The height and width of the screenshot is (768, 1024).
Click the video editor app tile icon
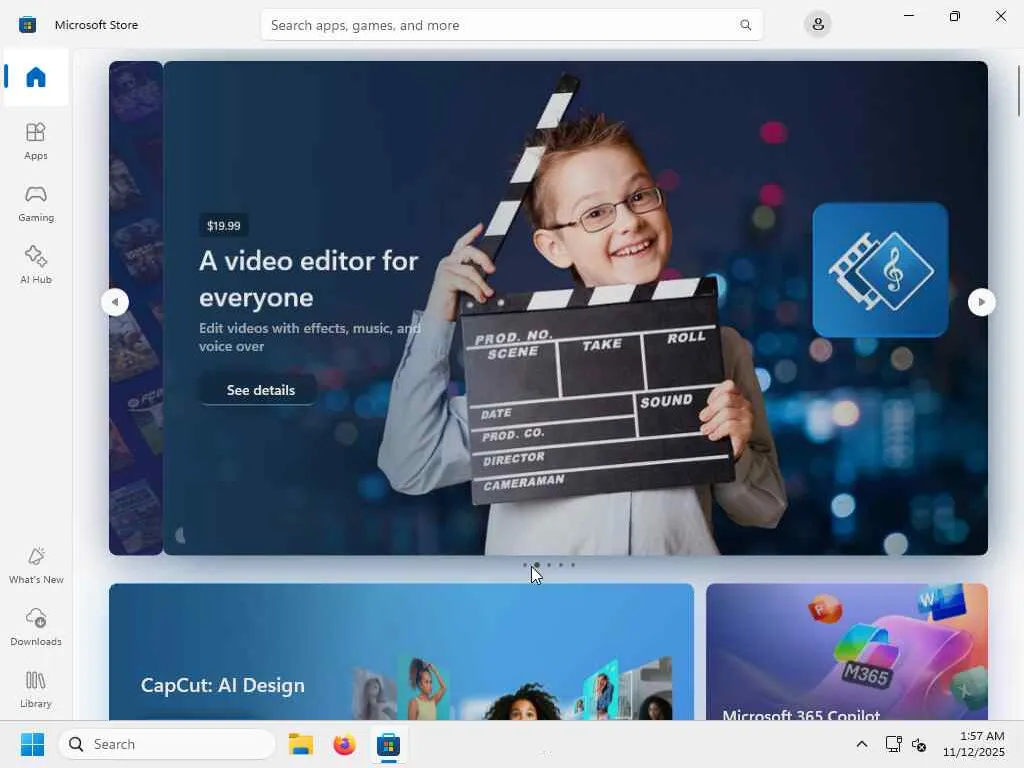880,270
